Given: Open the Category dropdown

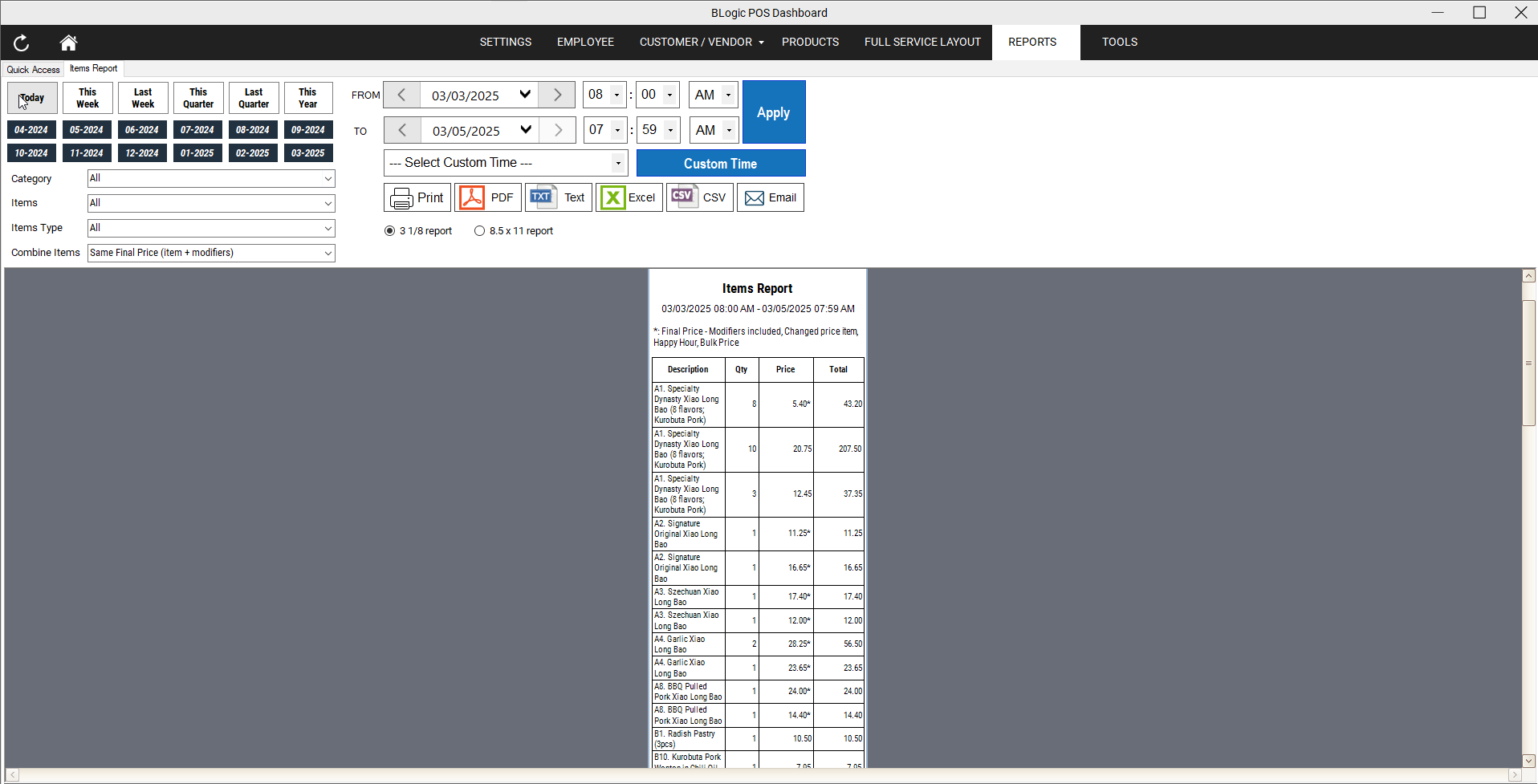Looking at the screenshot, I should click(x=210, y=178).
